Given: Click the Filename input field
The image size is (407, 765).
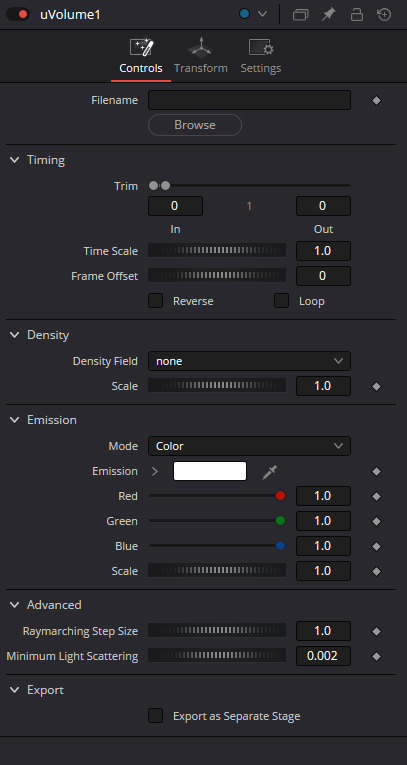Looking at the screenshot, I should (249, 100).
